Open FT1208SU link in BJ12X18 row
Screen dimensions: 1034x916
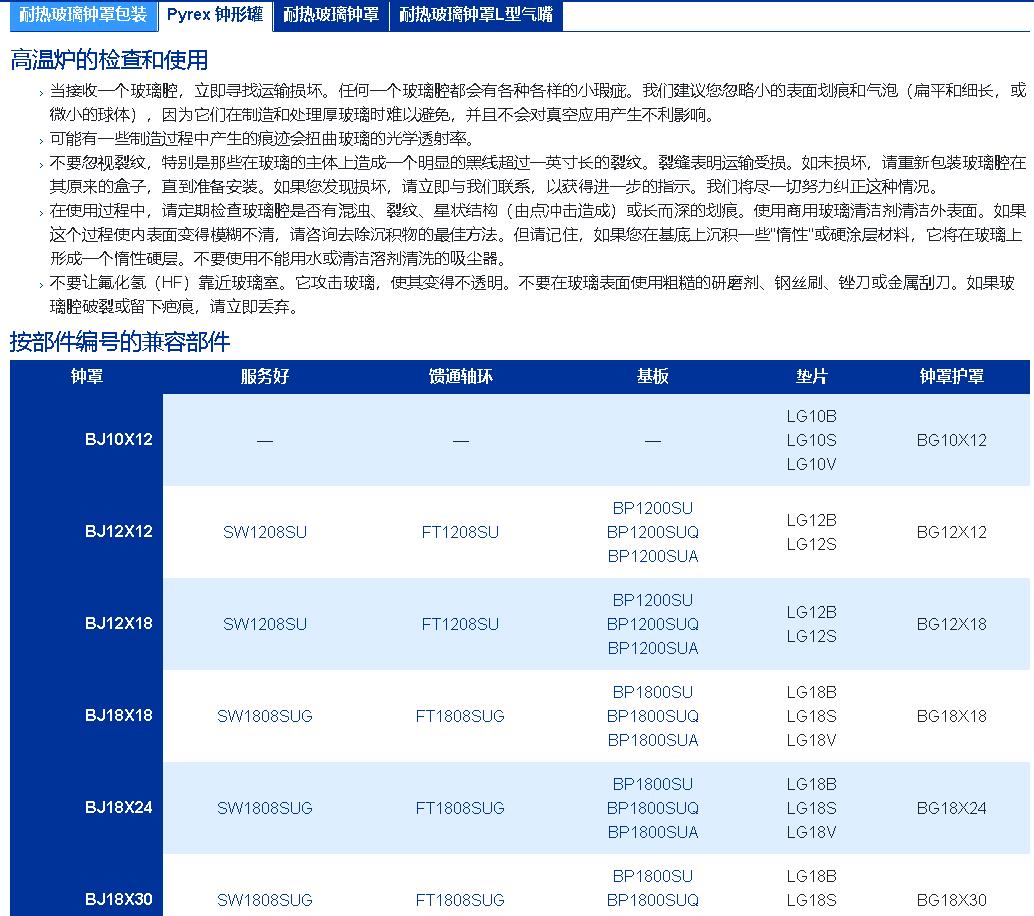click(x=460, y=625)
